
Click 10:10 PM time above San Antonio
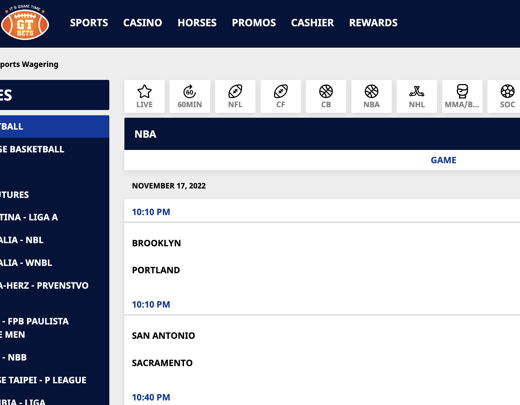pyautogui.click(x=151, y=304)
